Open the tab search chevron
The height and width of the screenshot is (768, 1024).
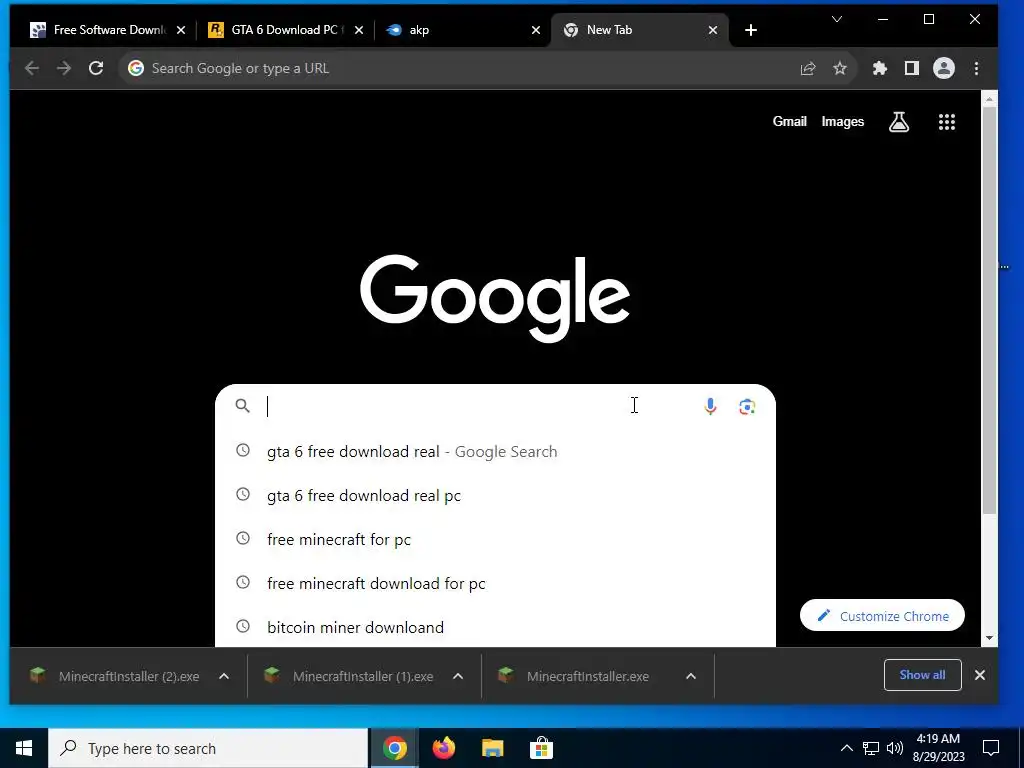pyautogui.click(x=837, y=19)
